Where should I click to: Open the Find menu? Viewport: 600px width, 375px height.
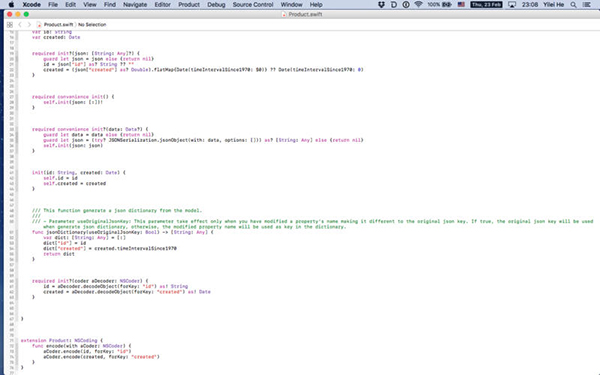point(110,5)
